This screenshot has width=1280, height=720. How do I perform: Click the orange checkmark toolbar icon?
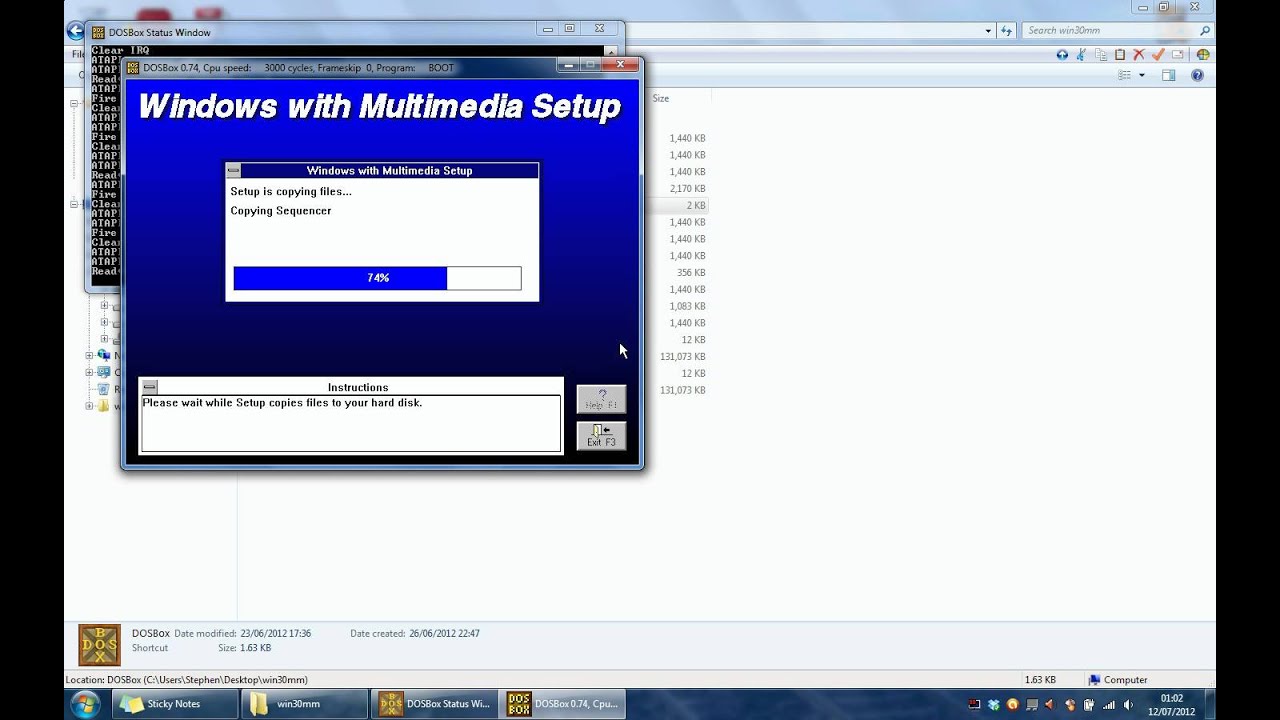pyautogui.click(x=1158, y=54)
